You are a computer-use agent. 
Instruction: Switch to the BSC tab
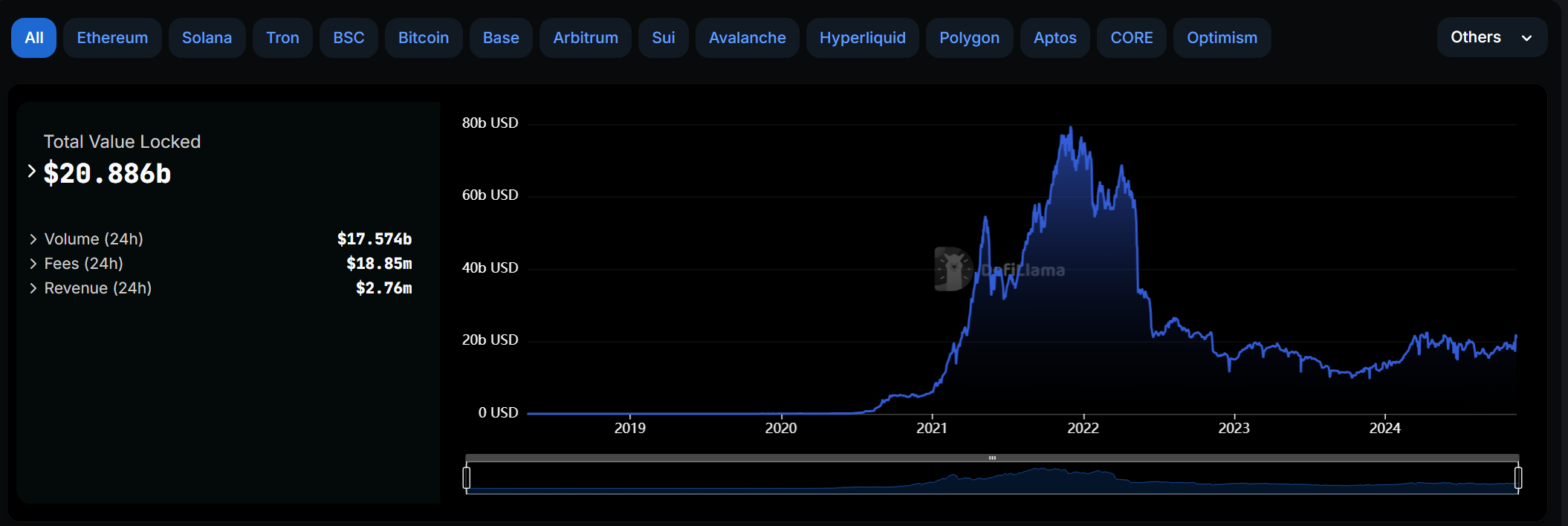point(349,38)
